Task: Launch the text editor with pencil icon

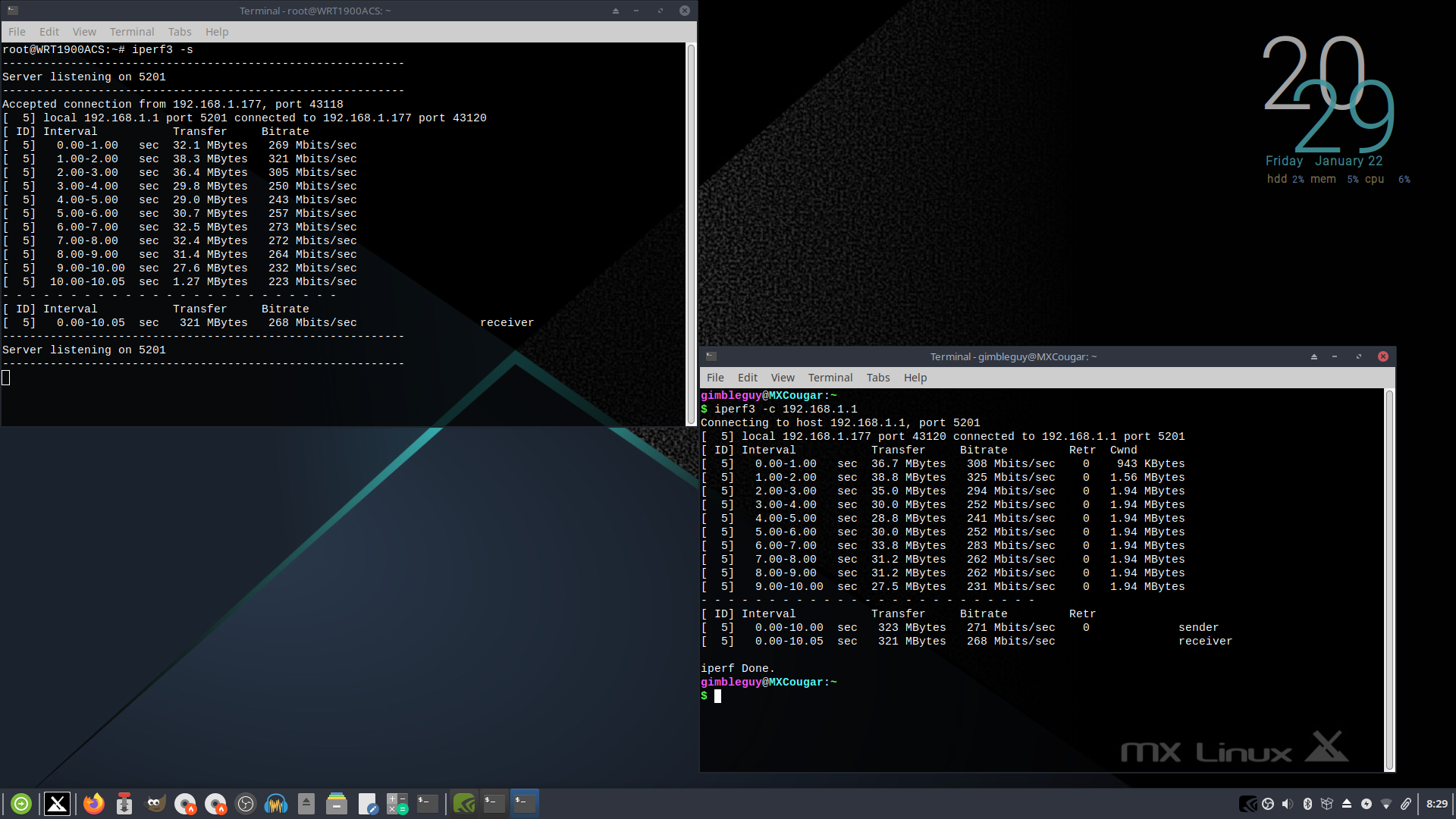Action: click(x=368, y=804)
